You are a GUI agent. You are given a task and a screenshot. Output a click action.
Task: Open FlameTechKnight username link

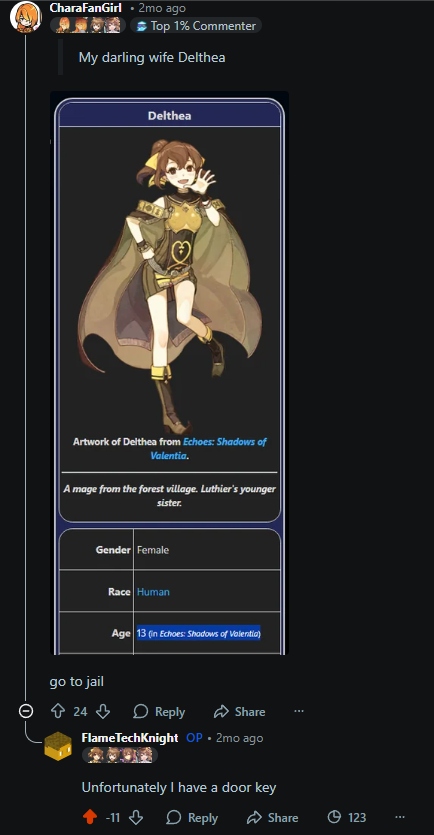(x=130, y=738)
